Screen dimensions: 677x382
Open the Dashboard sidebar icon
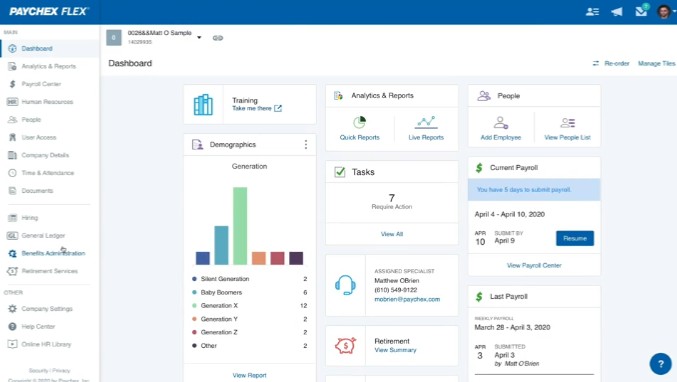pyautogui.click(x=12, y=48)
